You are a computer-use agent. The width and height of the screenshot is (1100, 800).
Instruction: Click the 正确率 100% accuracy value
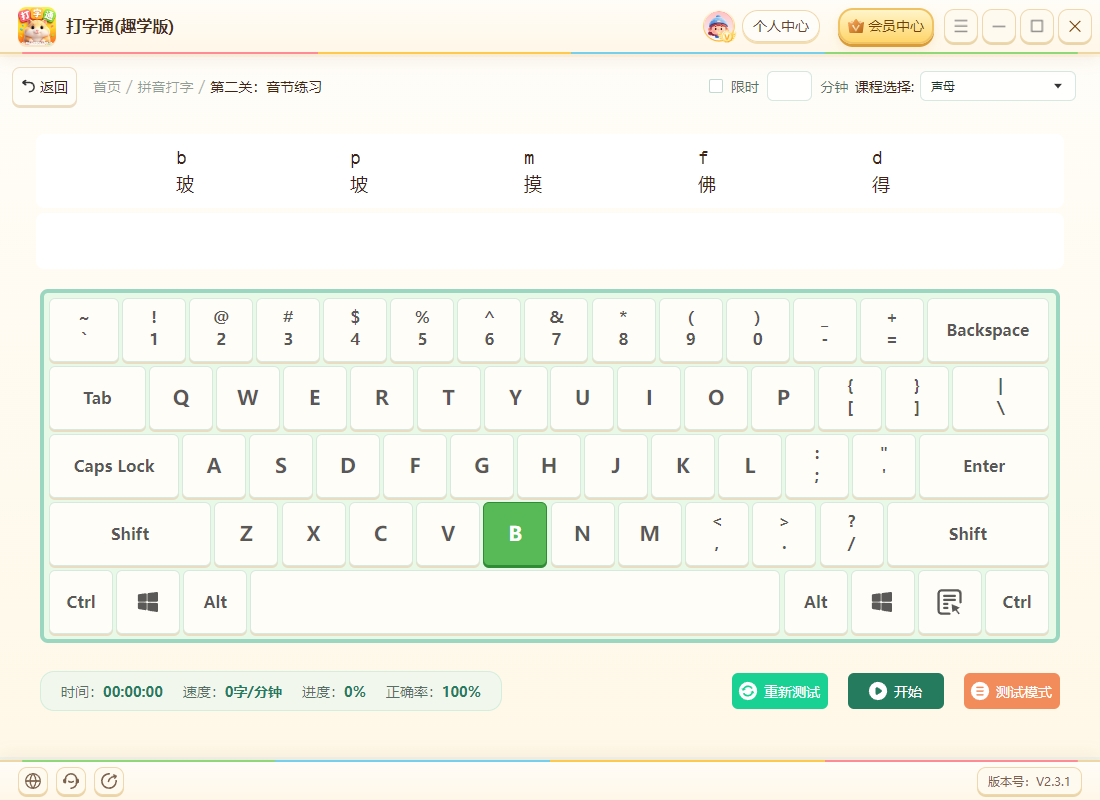434,692
